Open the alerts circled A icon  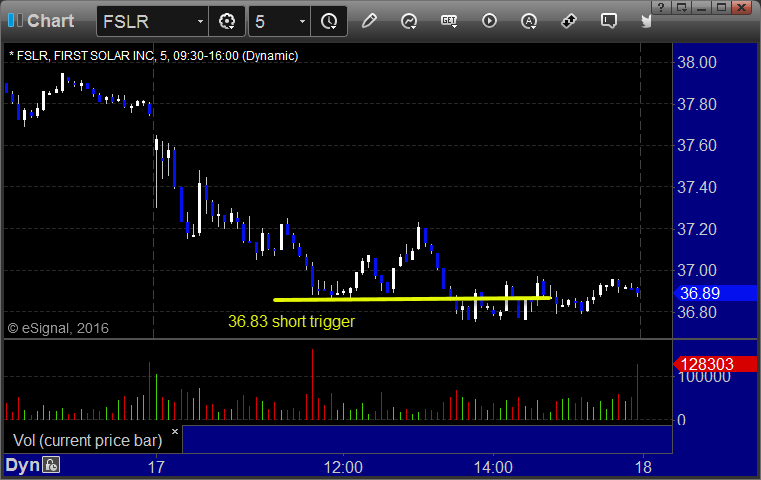529,21
